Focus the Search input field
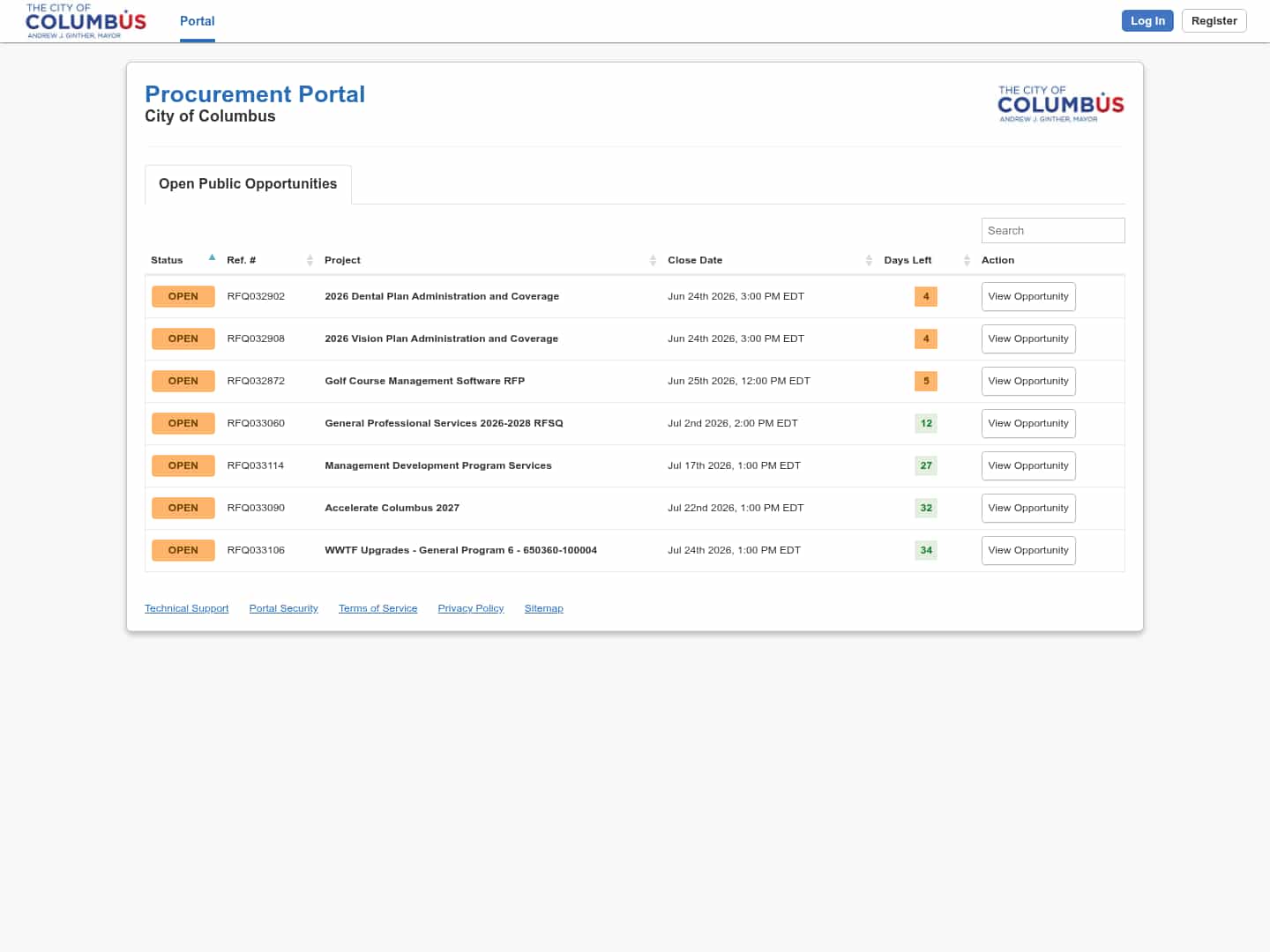The width and height of the screenshot is (1270, 952). [x=1053, y=230]
